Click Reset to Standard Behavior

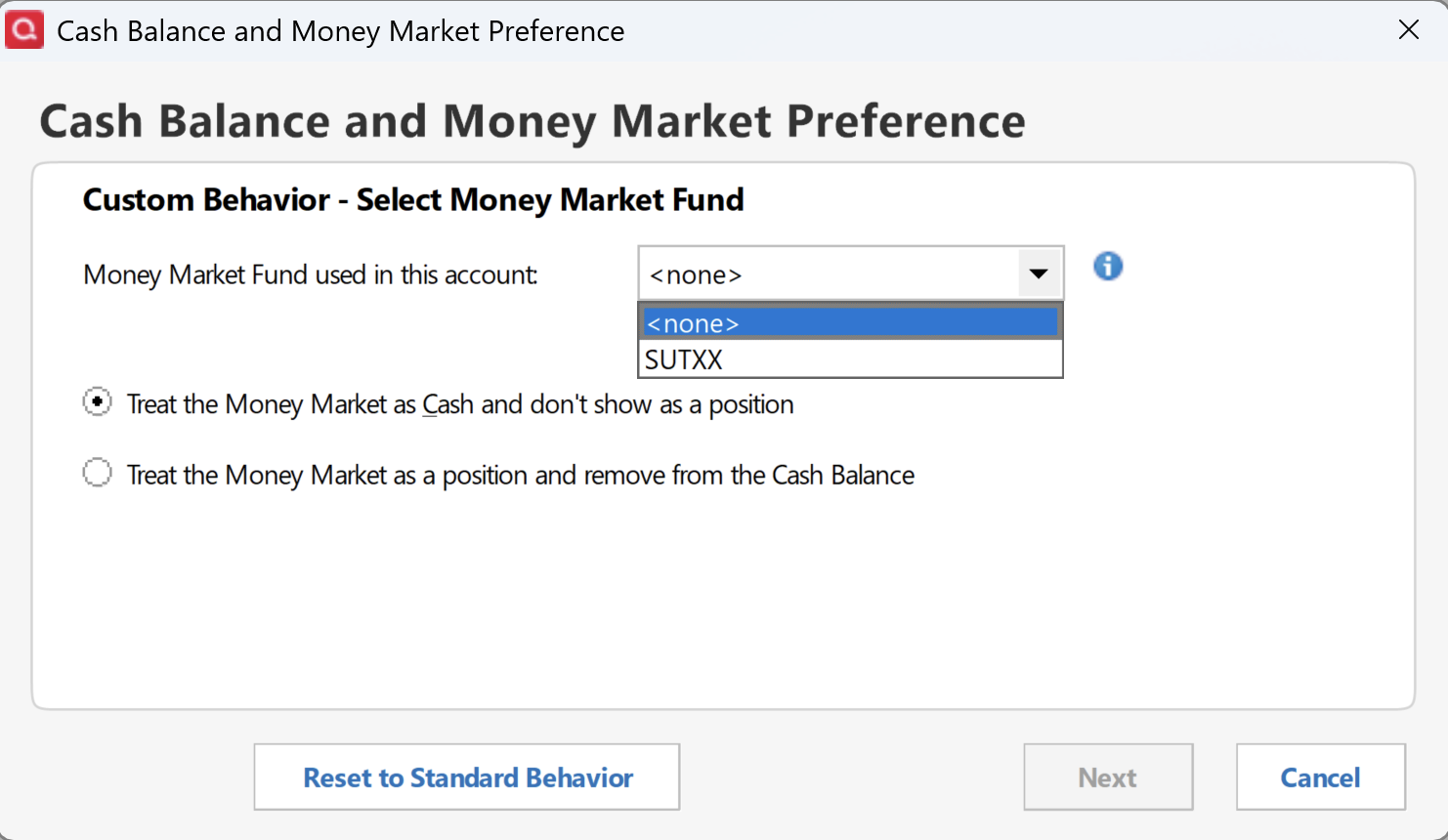tap(467, 777)
